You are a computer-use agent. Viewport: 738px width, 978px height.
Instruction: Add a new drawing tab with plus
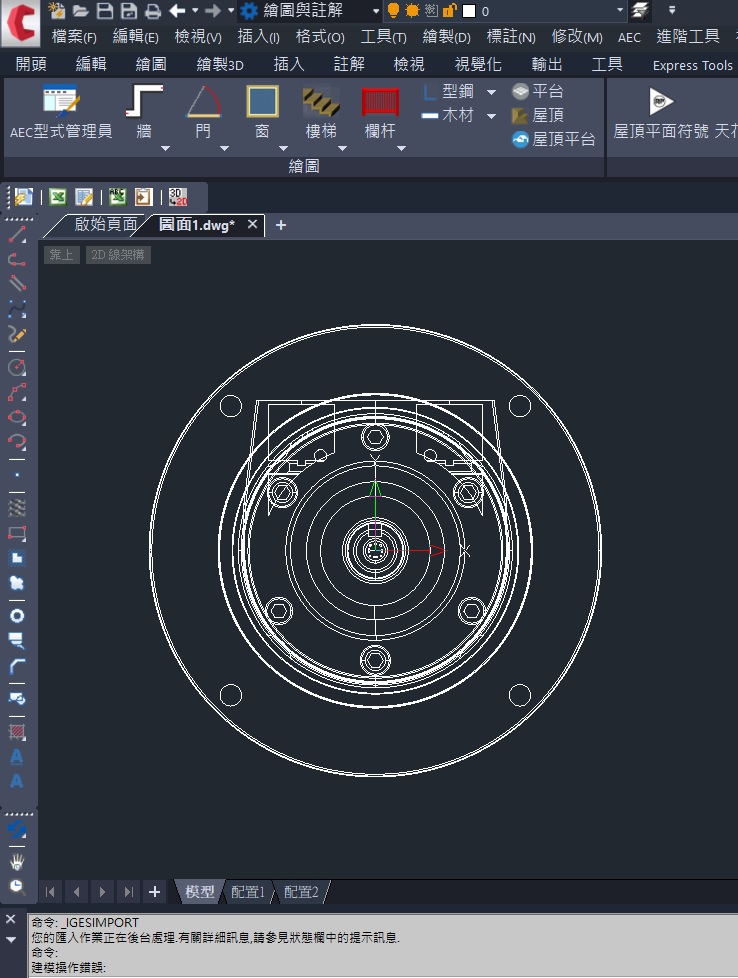[281, 225]
